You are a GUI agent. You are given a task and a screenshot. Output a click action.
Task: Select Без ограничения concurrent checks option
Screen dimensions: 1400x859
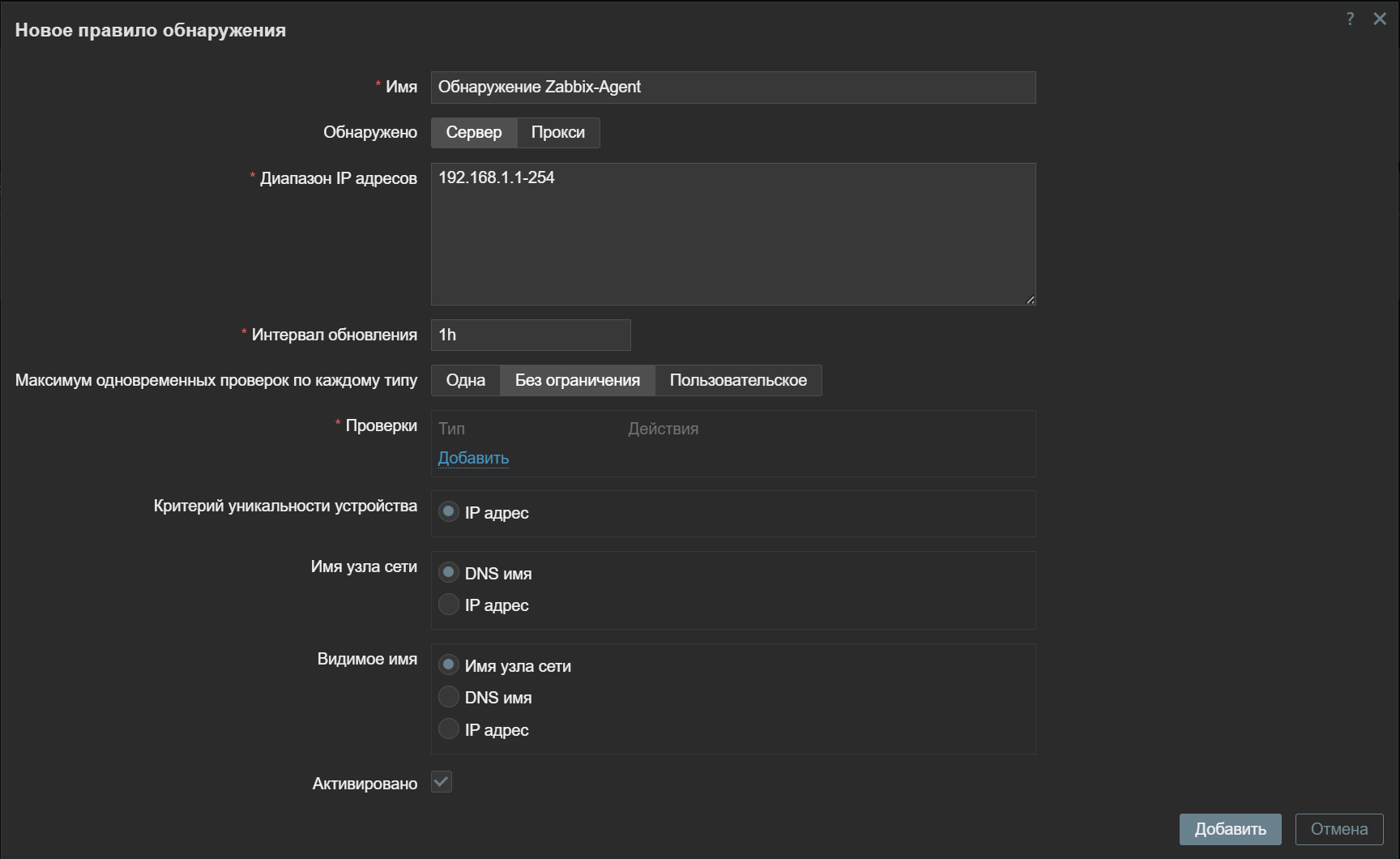tap(577, 381)
